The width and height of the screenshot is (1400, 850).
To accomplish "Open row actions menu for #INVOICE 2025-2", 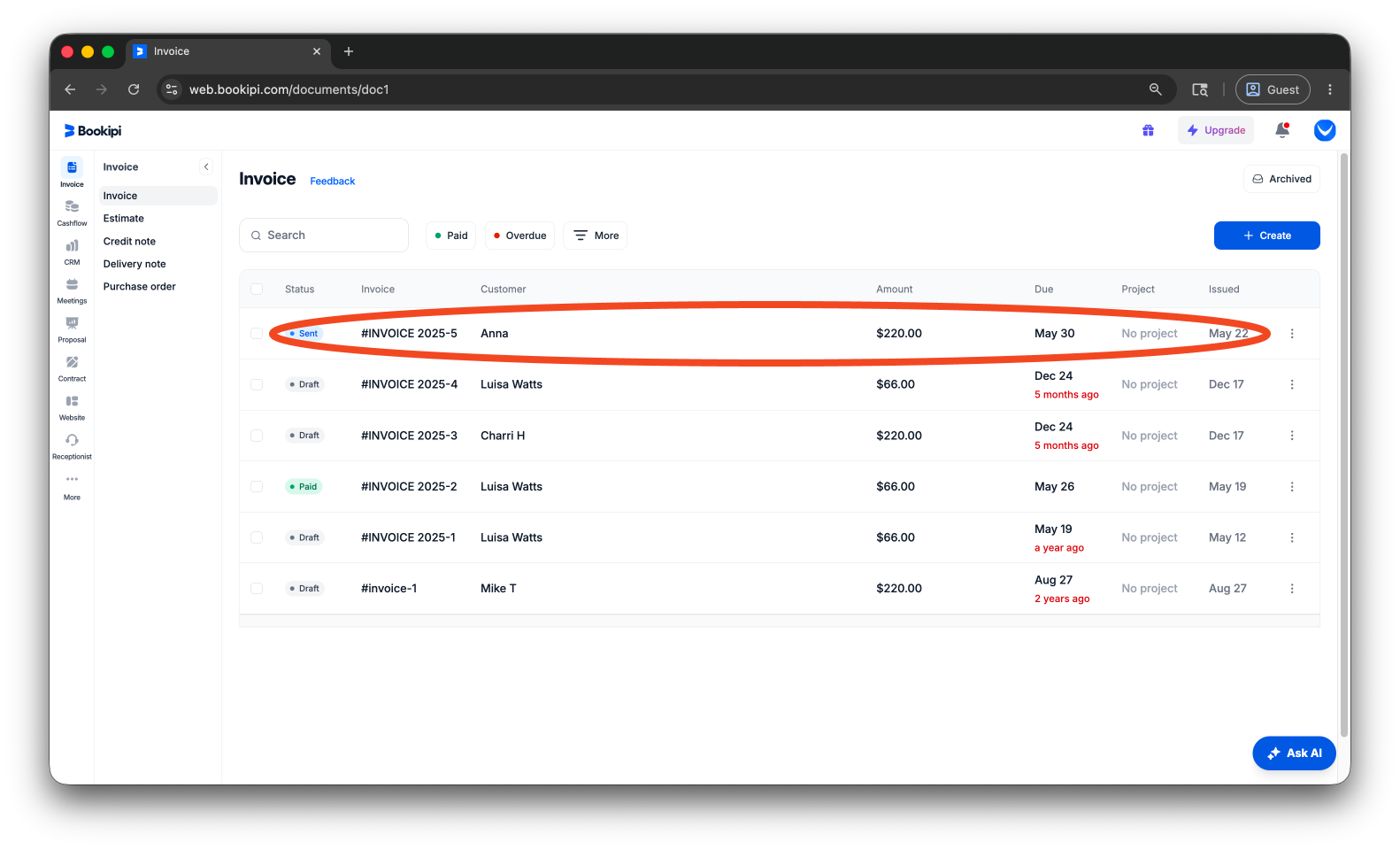I will [1292, 486].
